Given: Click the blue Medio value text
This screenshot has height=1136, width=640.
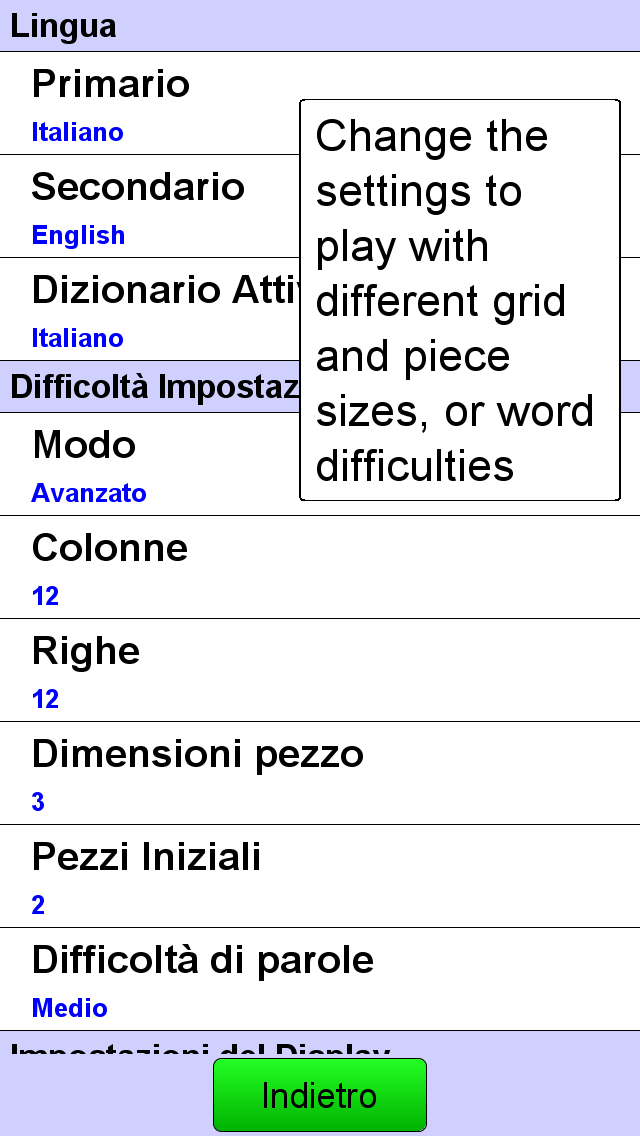Looking at the screenshot, I should coord(70,1008).
